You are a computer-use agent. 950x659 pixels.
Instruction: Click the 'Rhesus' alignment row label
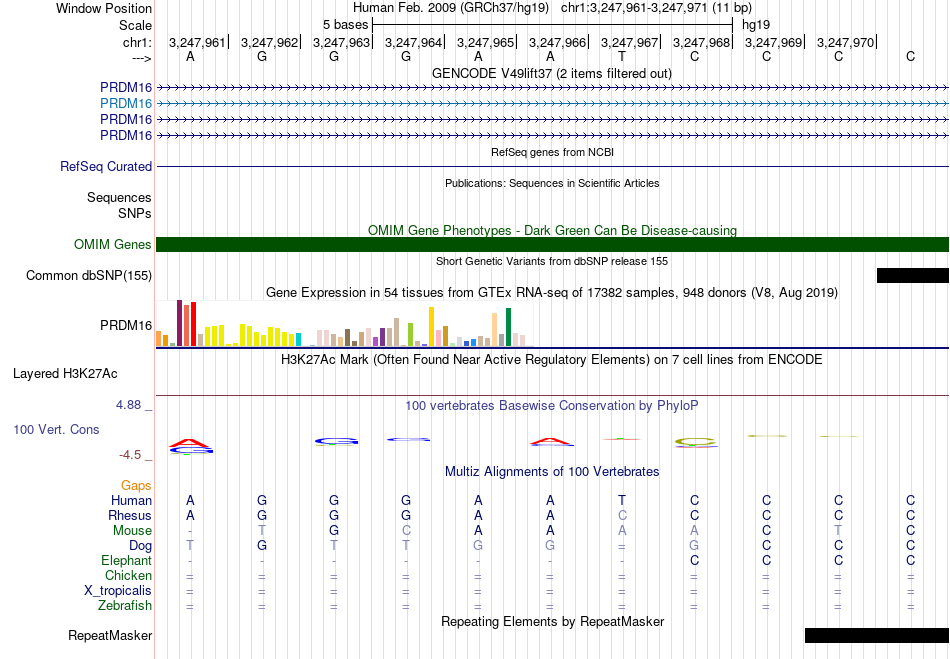coord(130,515)
